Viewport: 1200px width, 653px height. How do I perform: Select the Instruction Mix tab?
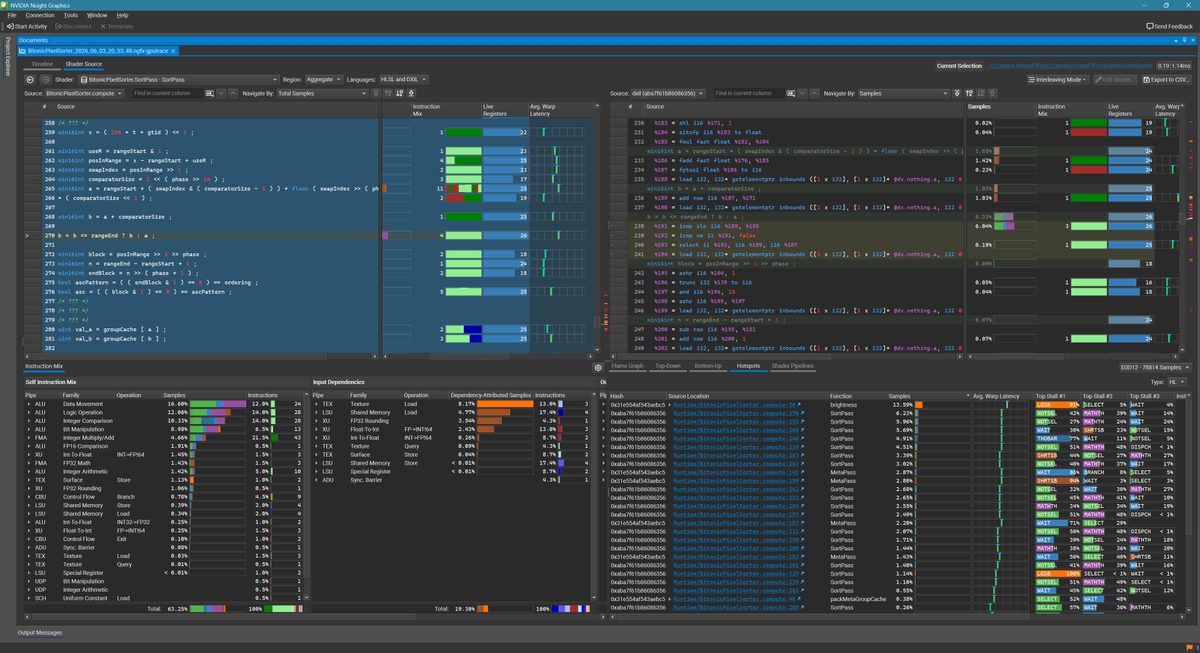(44, 367)
